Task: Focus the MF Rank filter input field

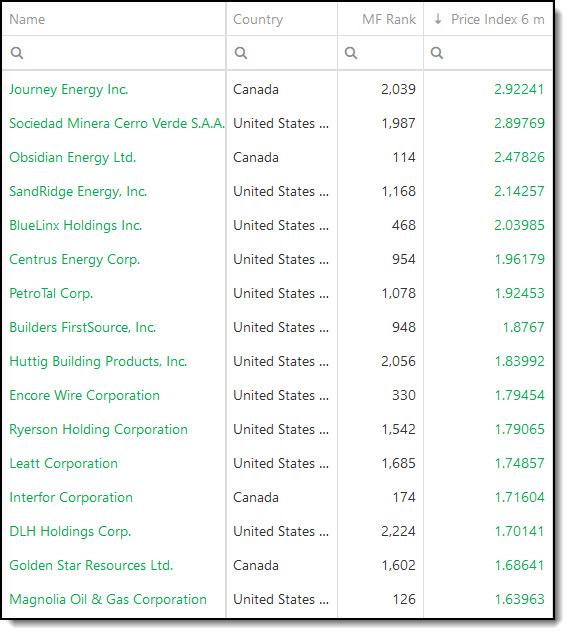Action: point(381,53)
